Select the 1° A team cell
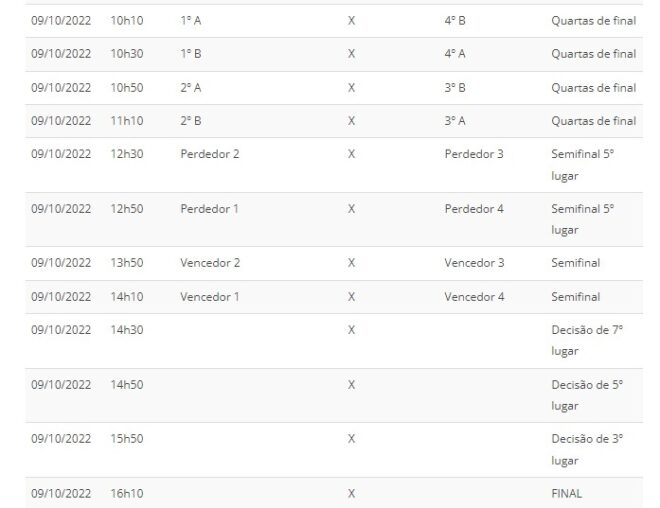 tap(190, 20)
